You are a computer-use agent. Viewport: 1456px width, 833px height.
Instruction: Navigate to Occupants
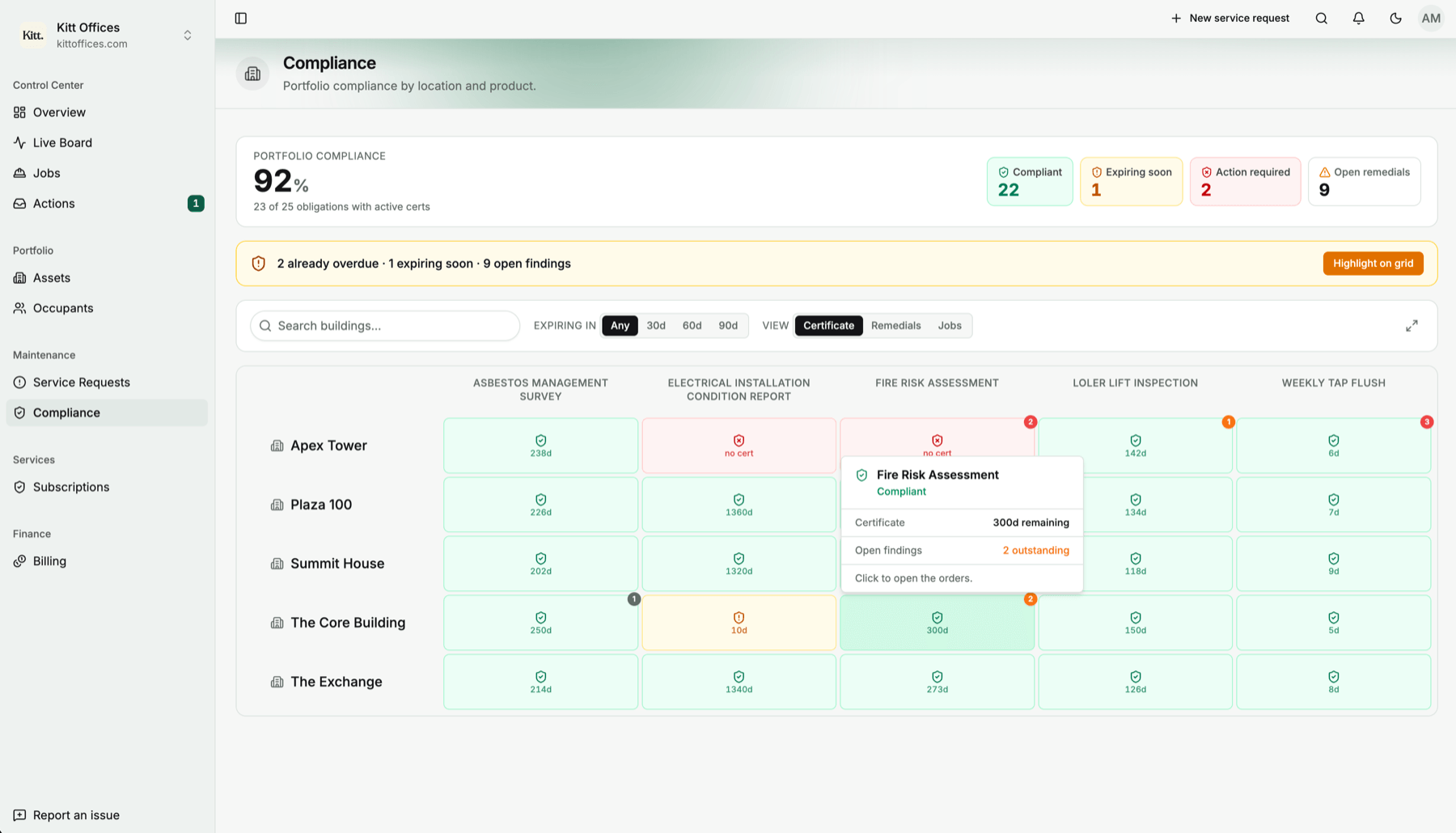point(107,308)
